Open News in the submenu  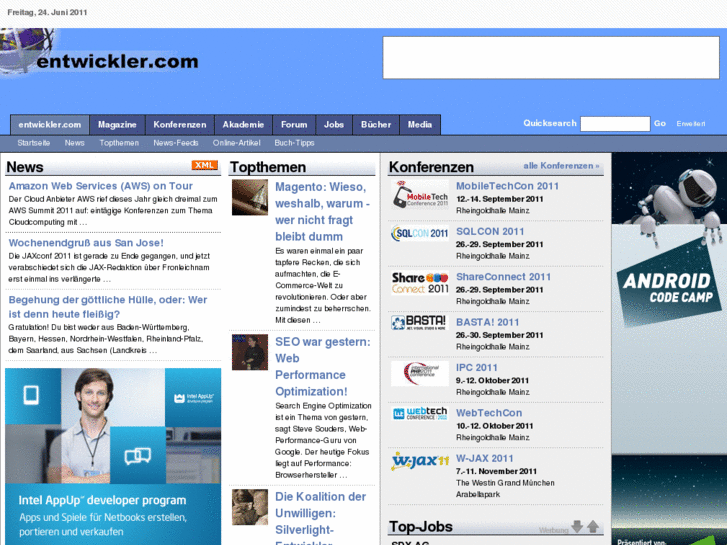pos(75,143)
